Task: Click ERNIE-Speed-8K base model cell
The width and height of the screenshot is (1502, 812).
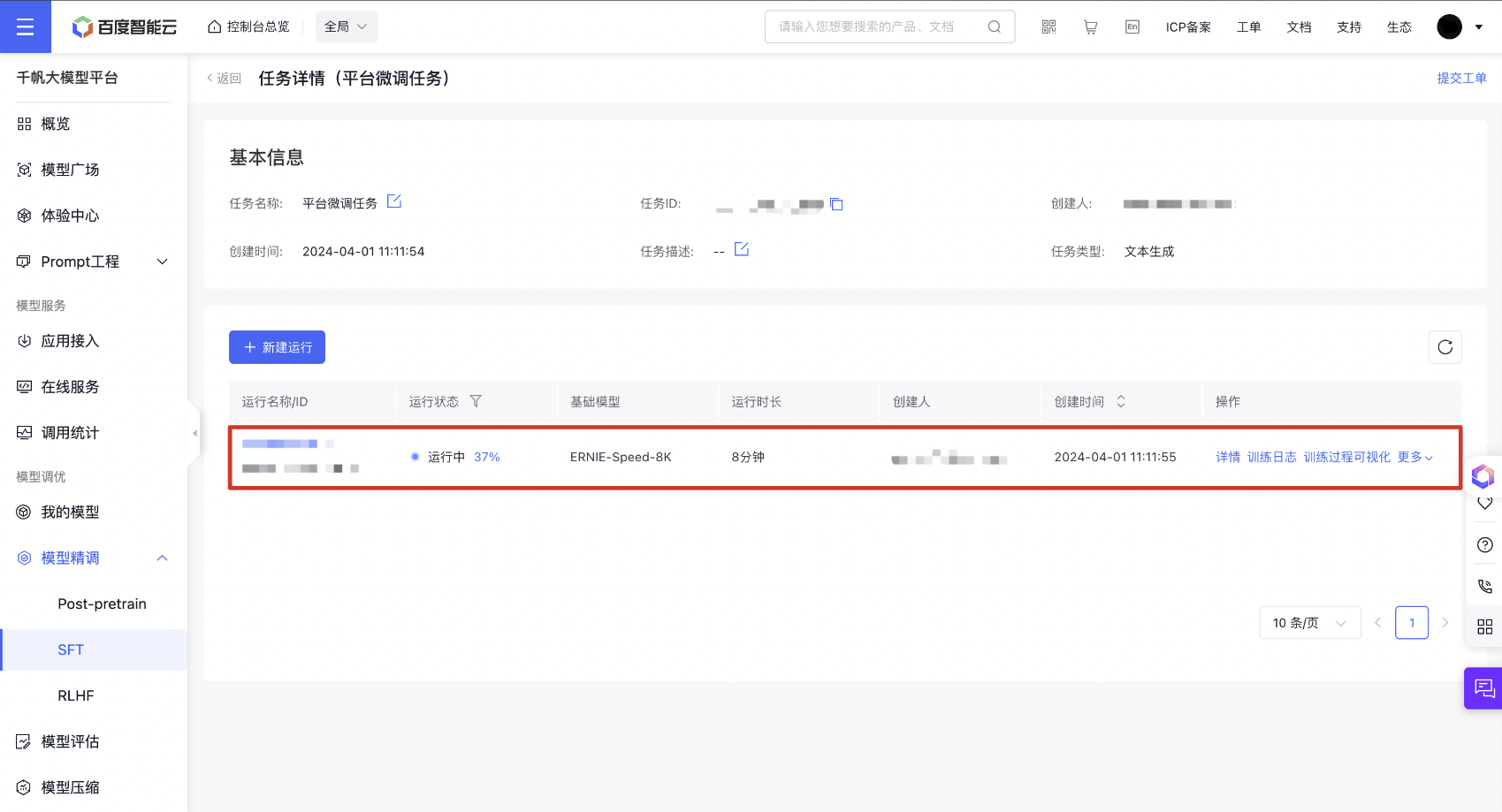Action: click(x=621, y=457)
